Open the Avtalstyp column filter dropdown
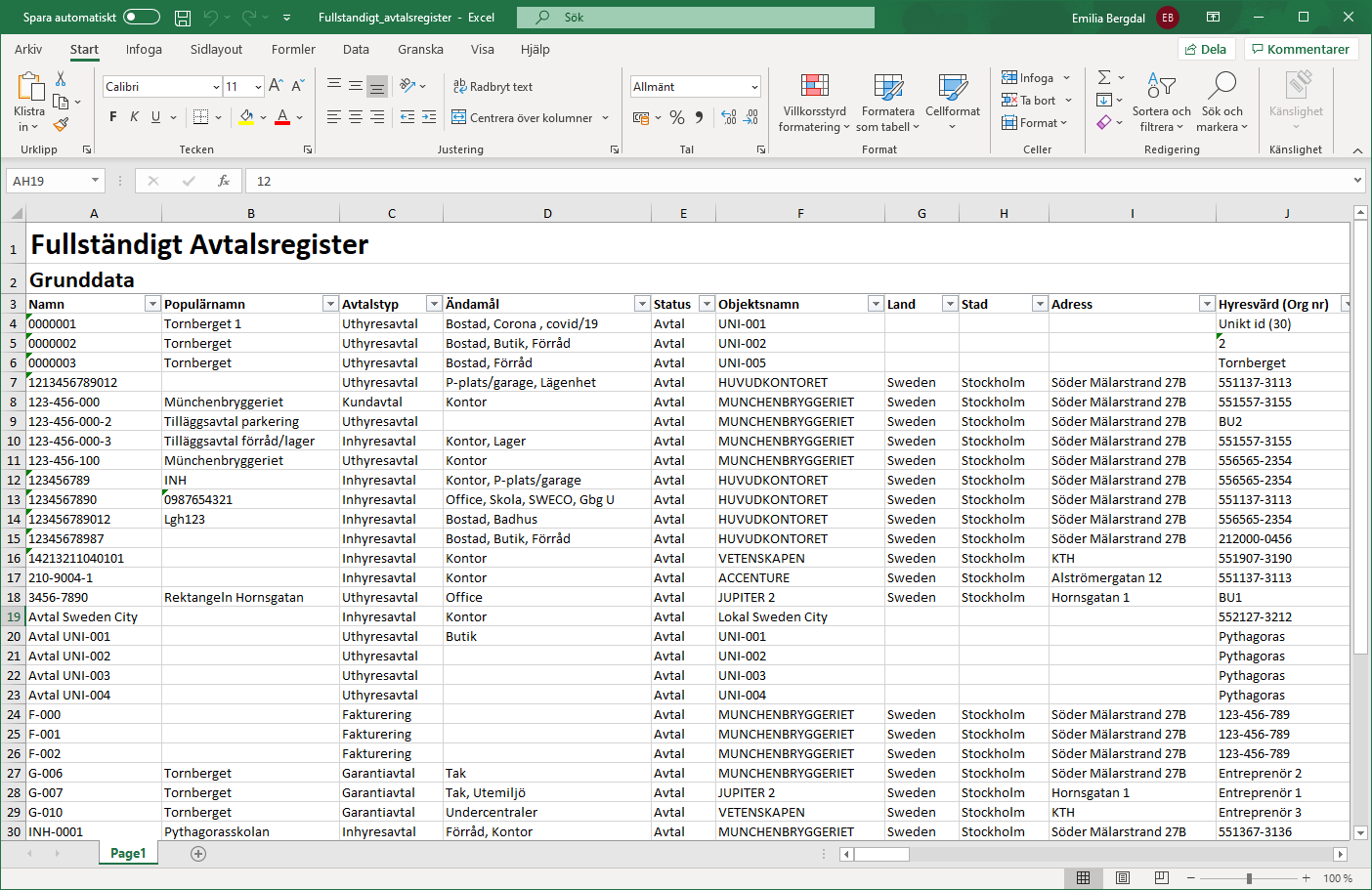 click(x=433, y=305)
